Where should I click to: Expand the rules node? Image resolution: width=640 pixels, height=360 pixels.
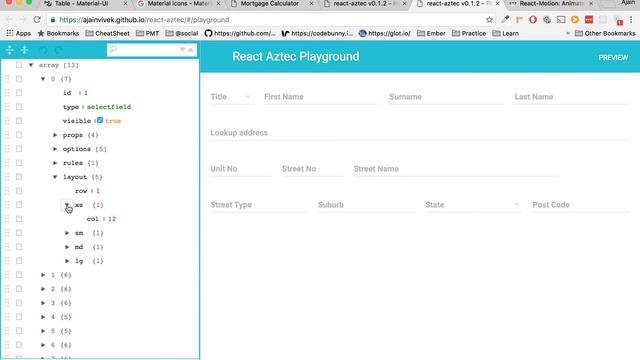point(55,162)
